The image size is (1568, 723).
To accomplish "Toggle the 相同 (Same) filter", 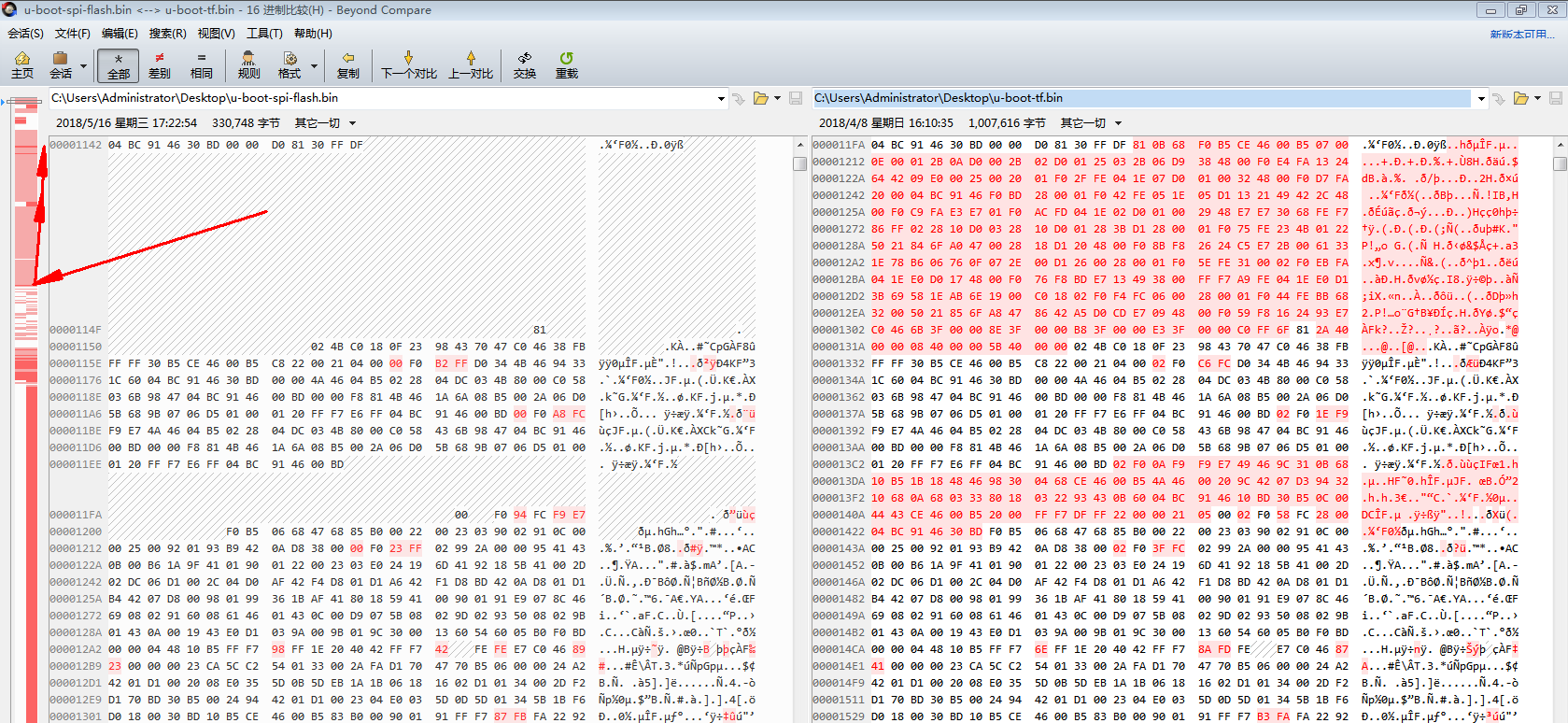I will (202, 64).
